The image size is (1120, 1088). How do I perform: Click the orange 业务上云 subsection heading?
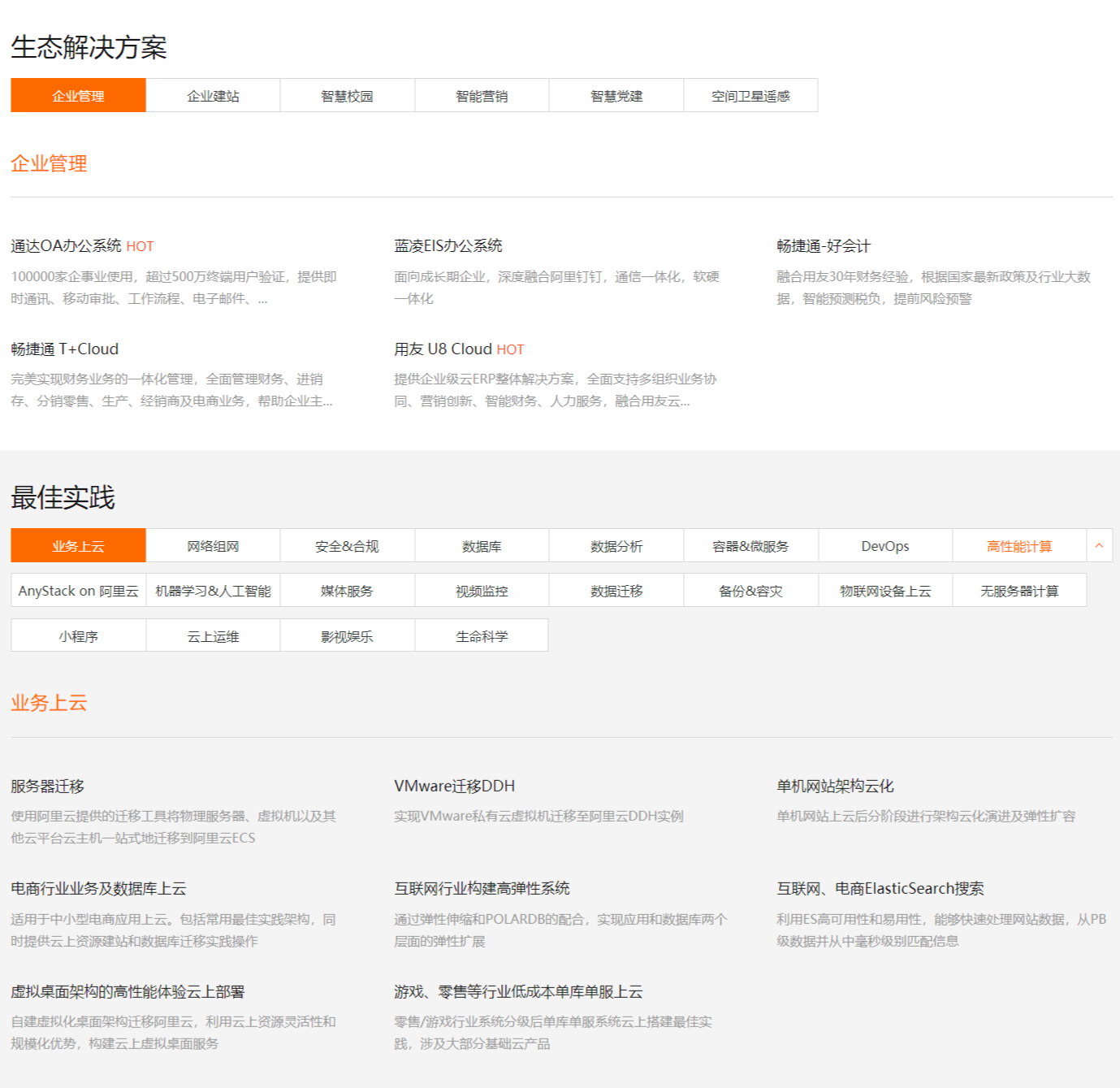click(49, 703)
